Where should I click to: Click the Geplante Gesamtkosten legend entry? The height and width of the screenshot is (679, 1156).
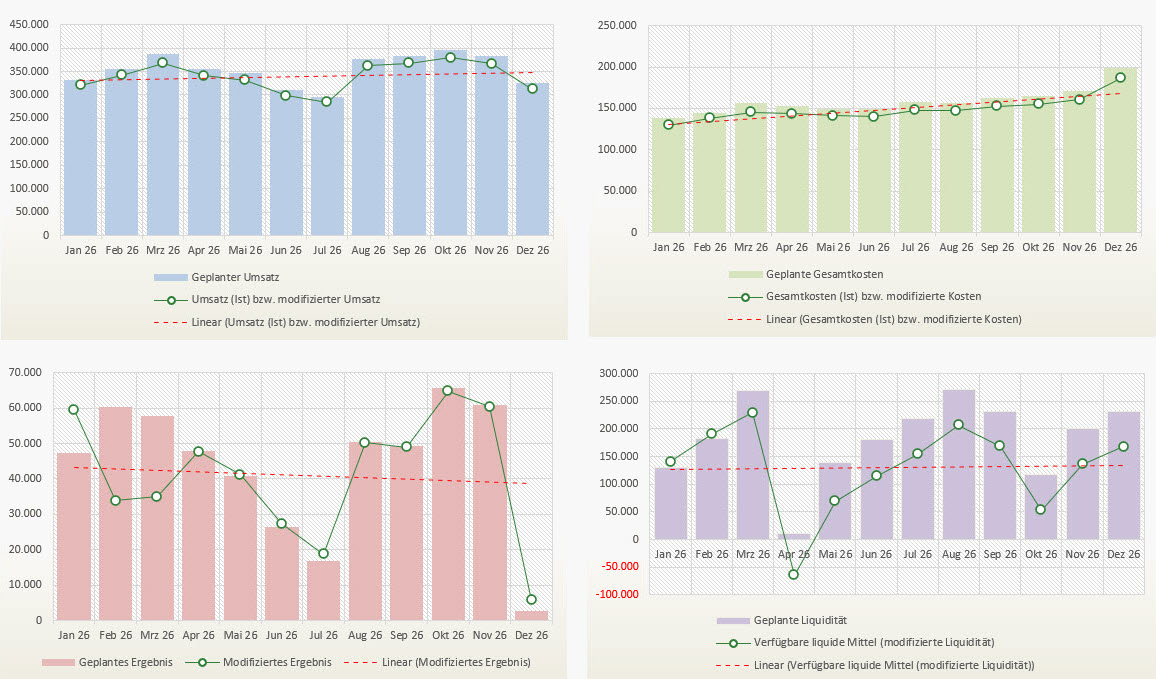point(824,274)
